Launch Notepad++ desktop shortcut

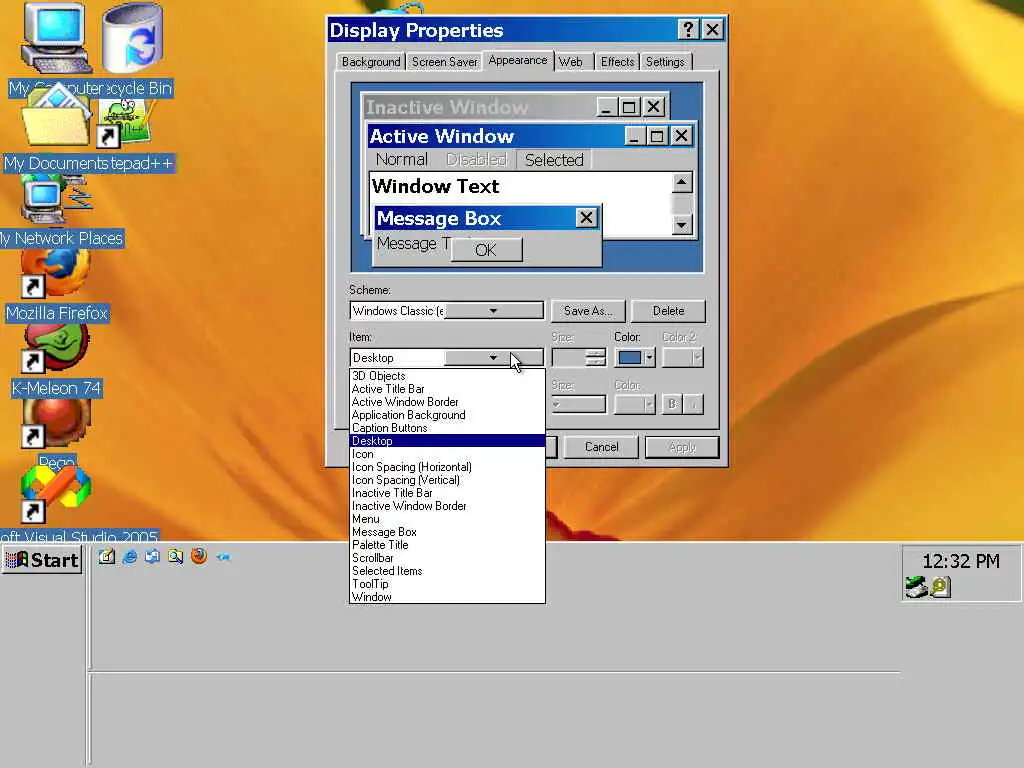(x=124, y=123)
